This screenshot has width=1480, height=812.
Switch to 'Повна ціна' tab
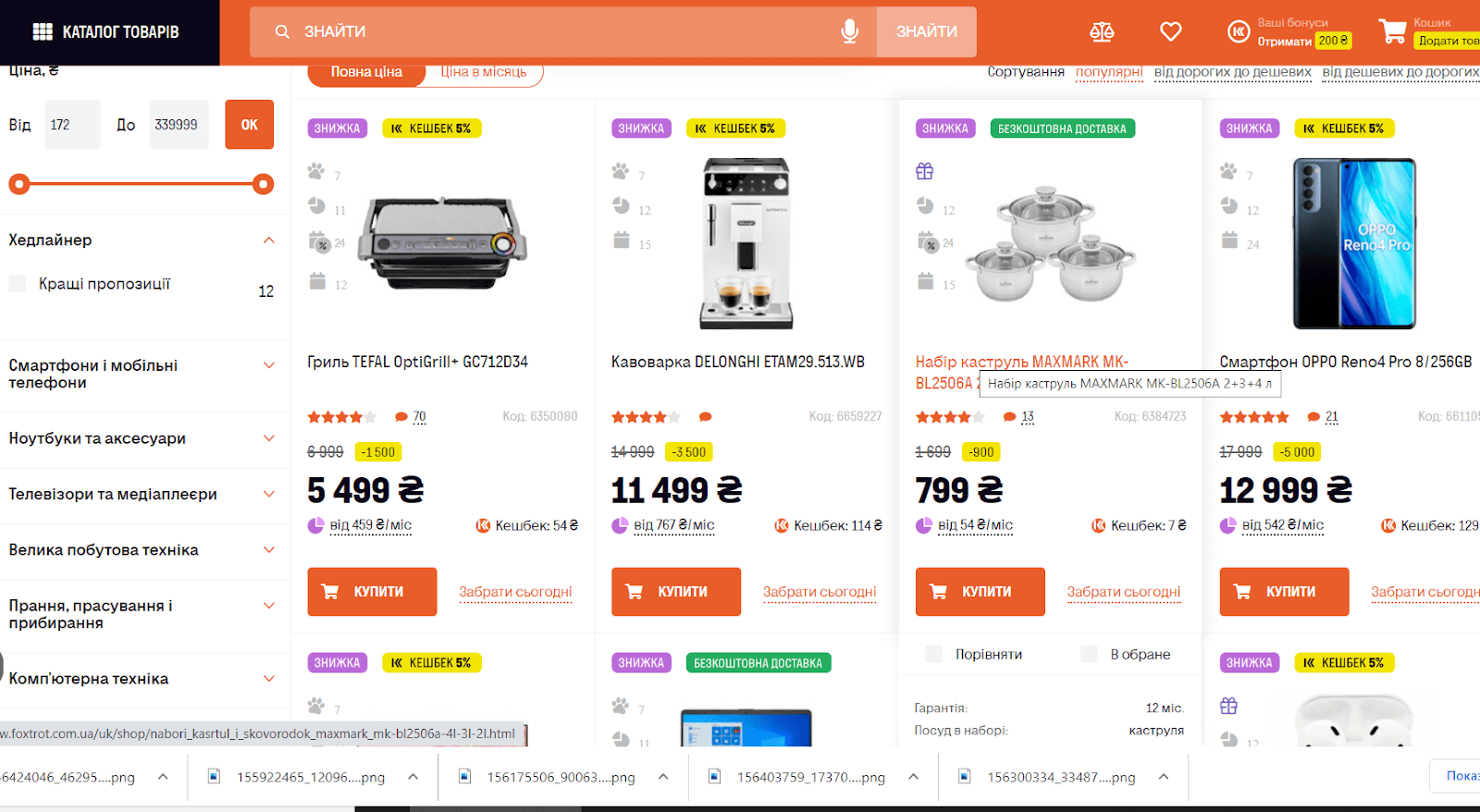point(366,72)
